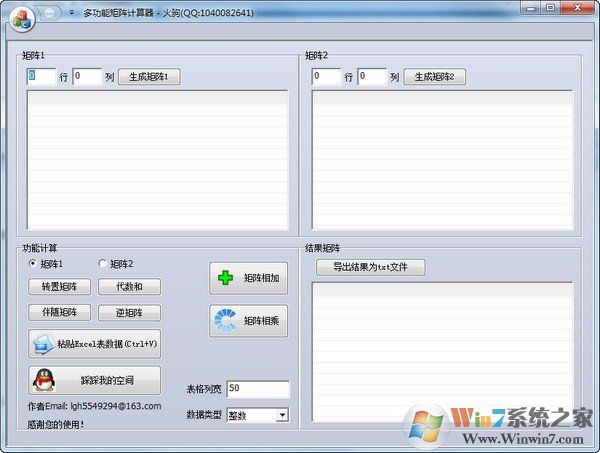Screen dimensions: 600x453
Task: Focus the 表格列宽 input field
Action: (x=258, y=389)
